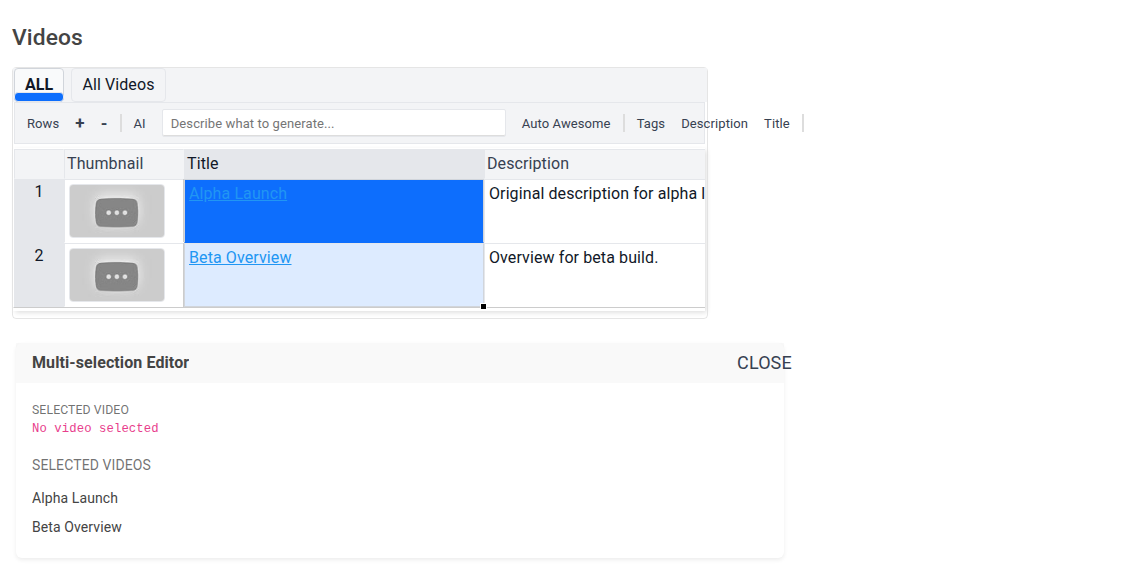The width and height of the screenshot is (1128, 585).
Task: Remove a row with the minus icon
Action: pyautogui.click(x=104, y=124)
